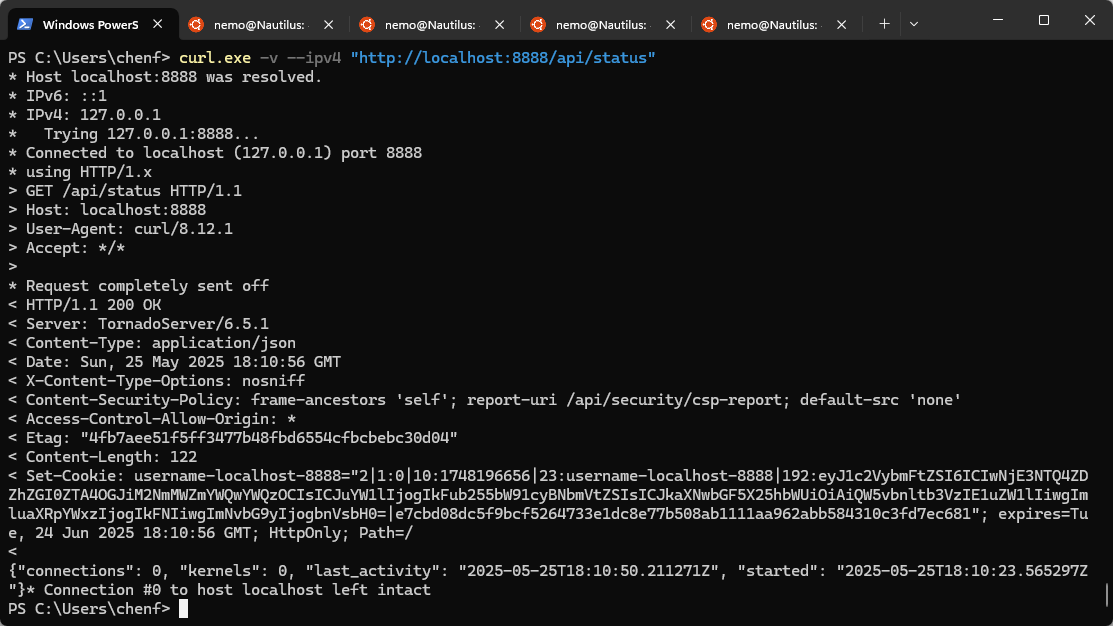Viewport: 1113px width, 626px height.
Task: Close the first nemo@Nautilus tab
Action: 328,24
